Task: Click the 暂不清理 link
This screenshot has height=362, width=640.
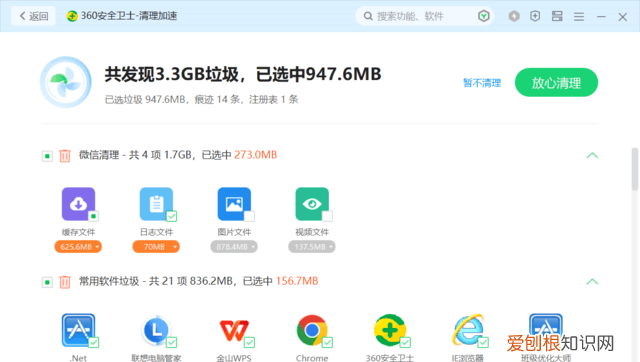Action: point(482,83)
